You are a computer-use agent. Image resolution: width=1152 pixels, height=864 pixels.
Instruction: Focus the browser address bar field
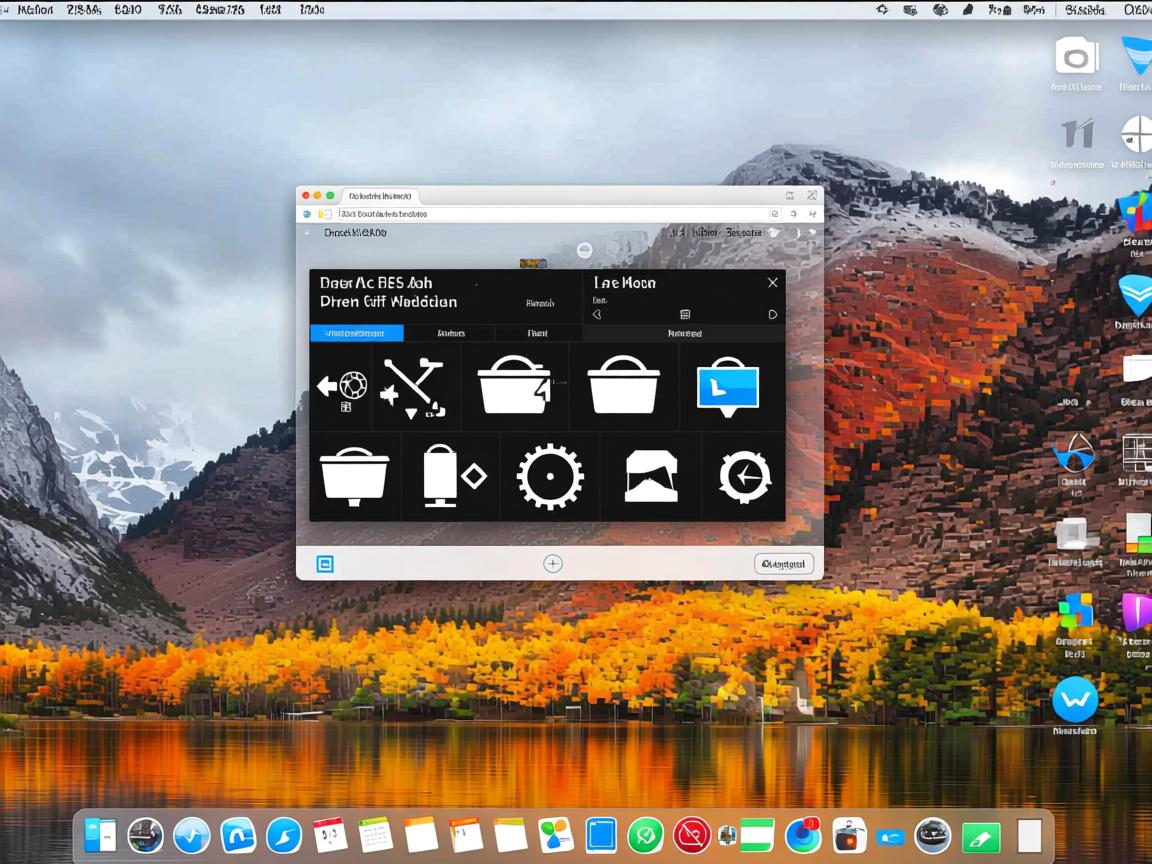[550, 214]
